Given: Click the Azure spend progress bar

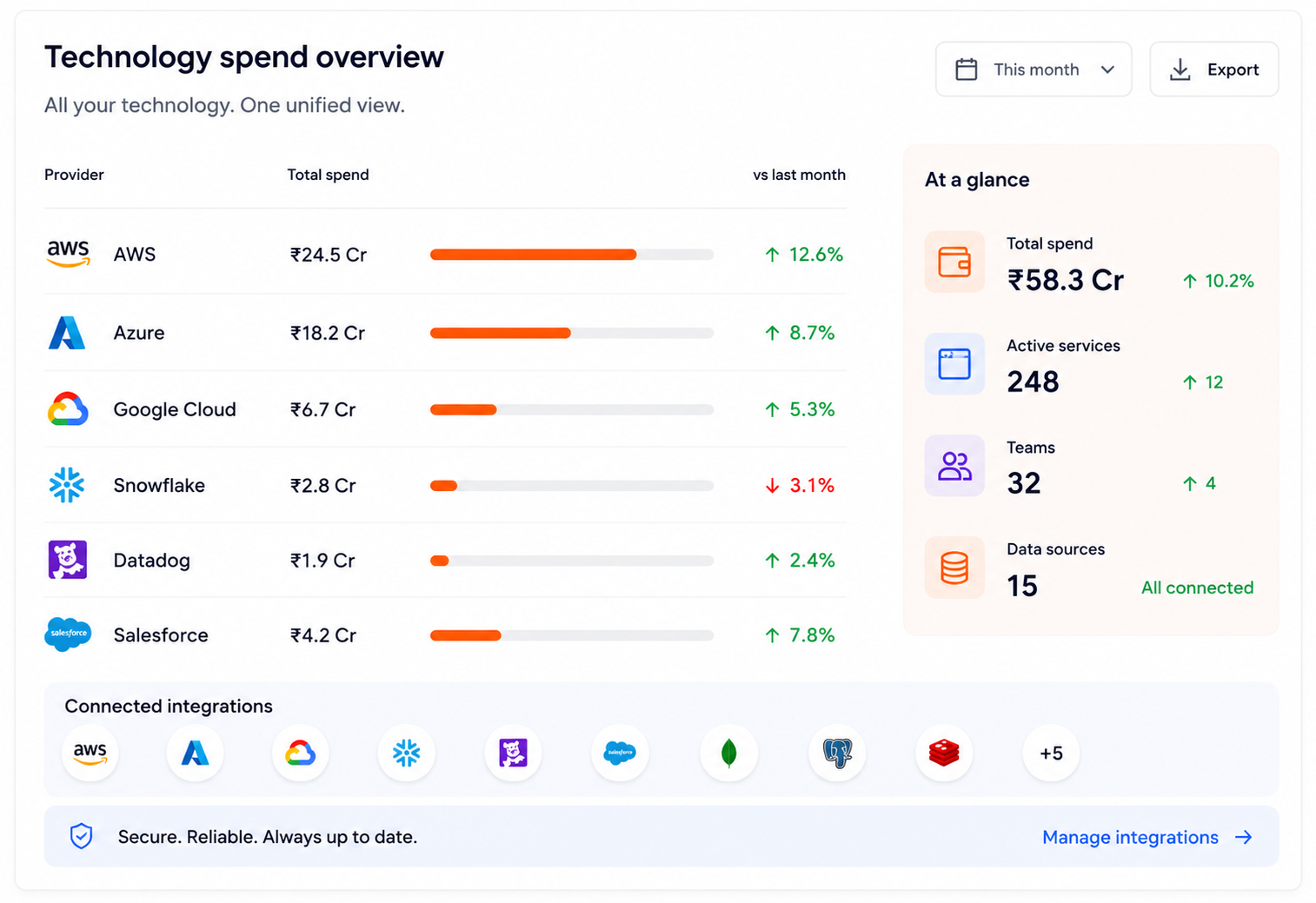Looking at the screenshot, I should click(x=571, y=333).
